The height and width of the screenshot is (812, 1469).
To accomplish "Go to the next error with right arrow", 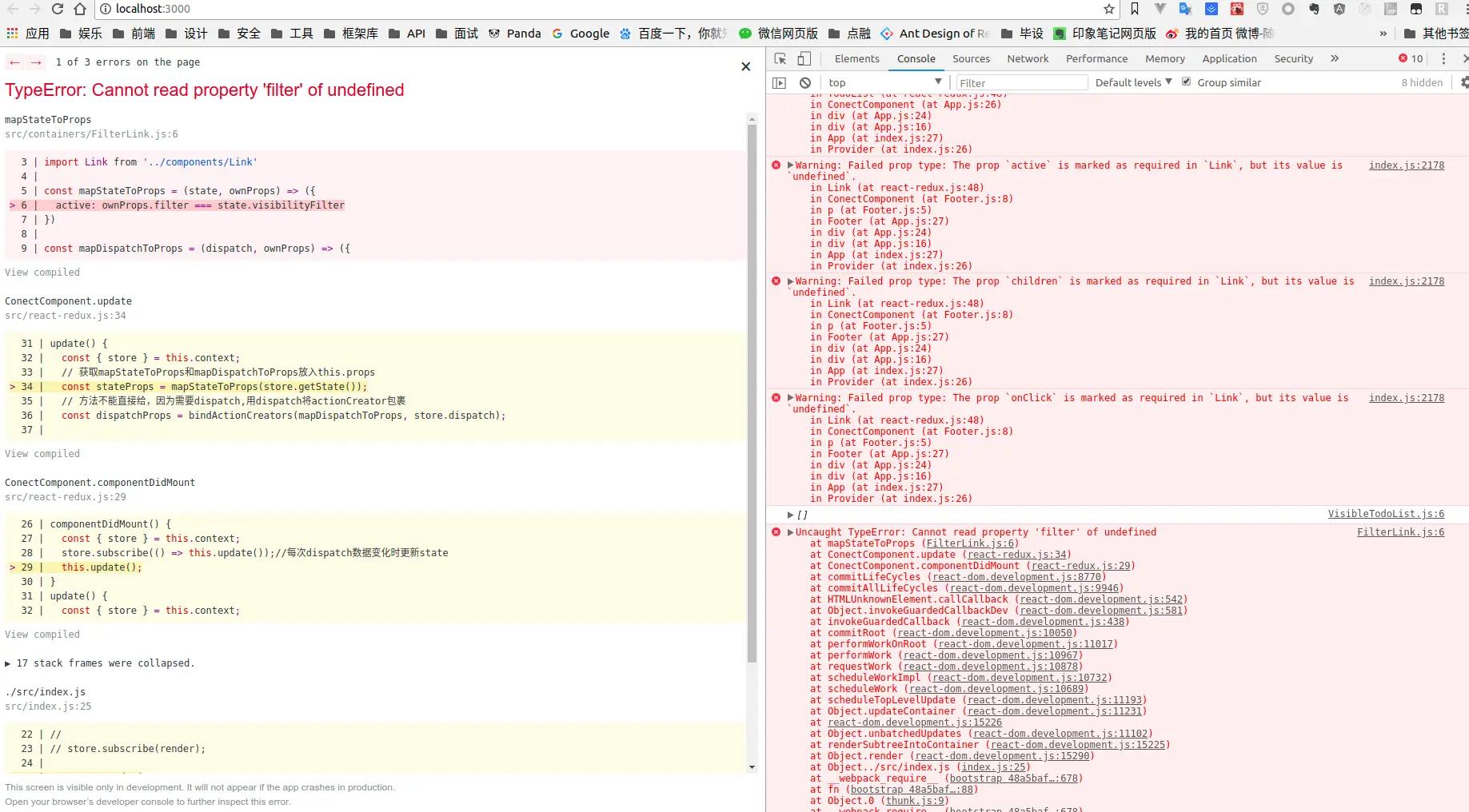I will [x=36, y=62].
